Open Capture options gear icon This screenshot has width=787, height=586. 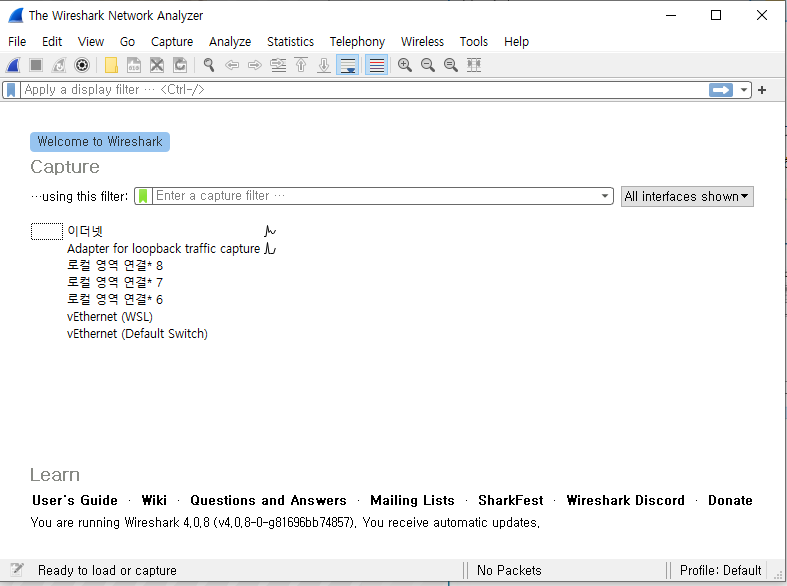coord(82,65)
